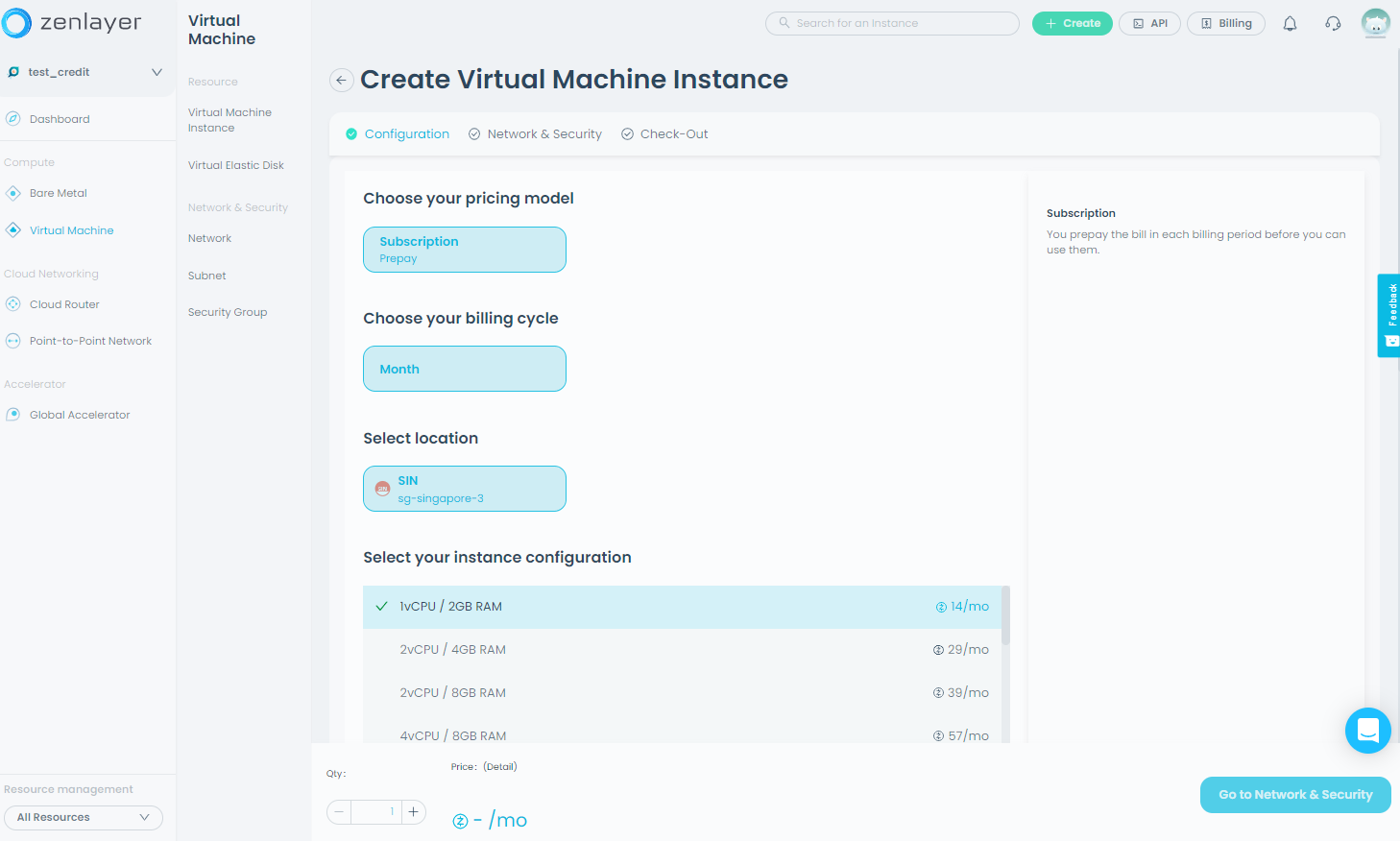The image size is (1400, 841).
Task: Select the Subscription Prepay pricing model
Action: coord(465,250)
